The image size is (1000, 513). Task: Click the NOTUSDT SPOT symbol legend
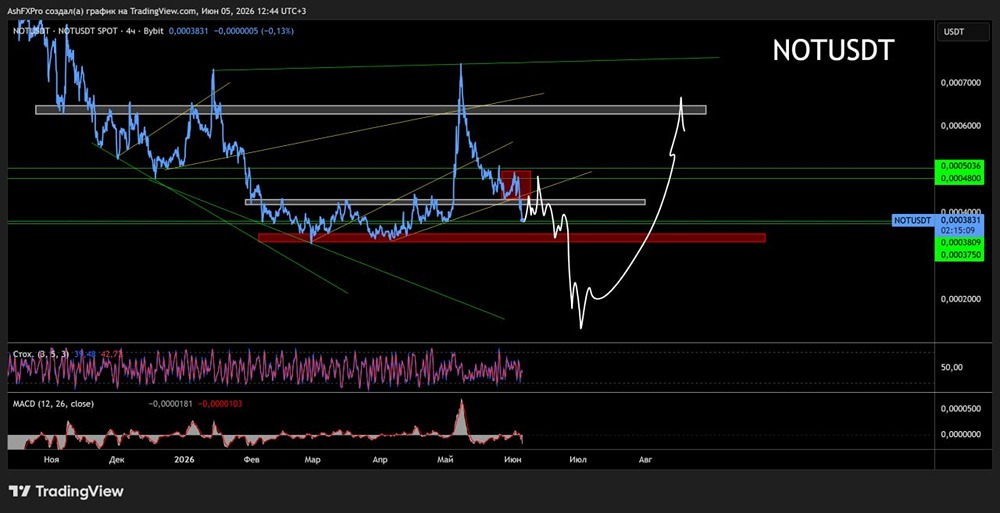click(89, 31)
